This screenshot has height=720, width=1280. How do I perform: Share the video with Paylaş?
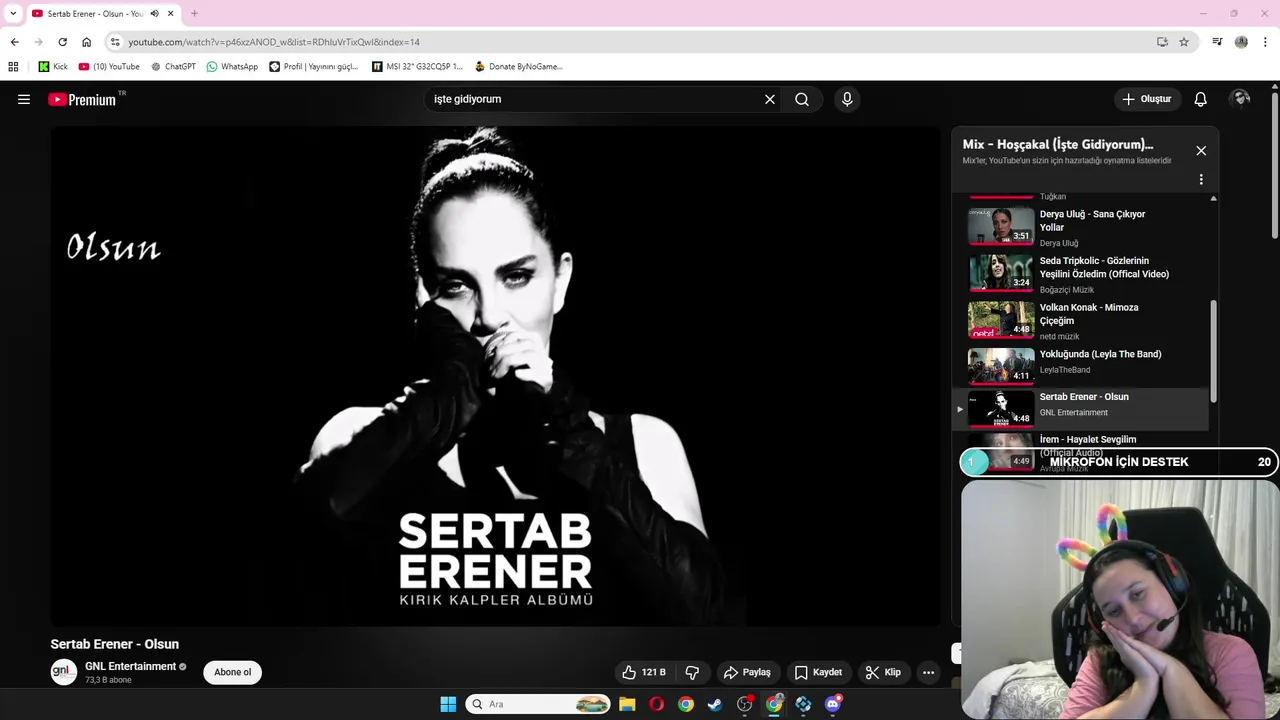(747, 672)
